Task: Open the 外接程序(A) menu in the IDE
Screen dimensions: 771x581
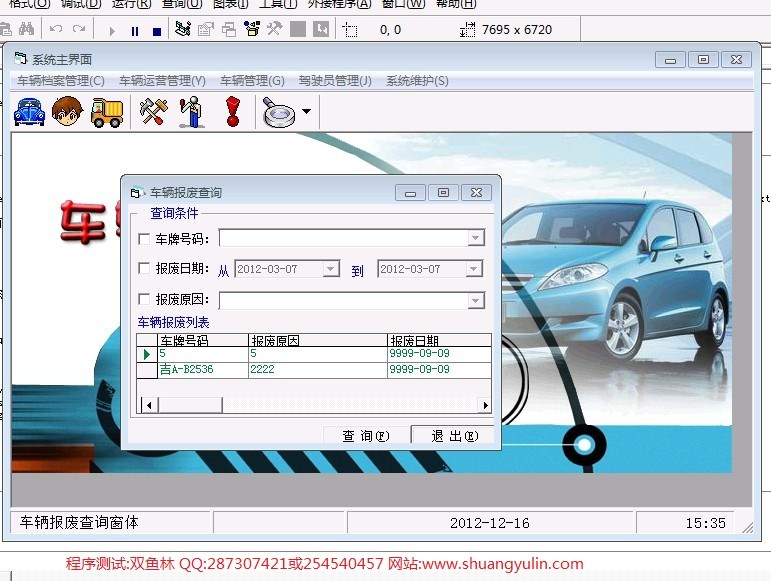Action: pyautogui.click(x=339, y=4)
